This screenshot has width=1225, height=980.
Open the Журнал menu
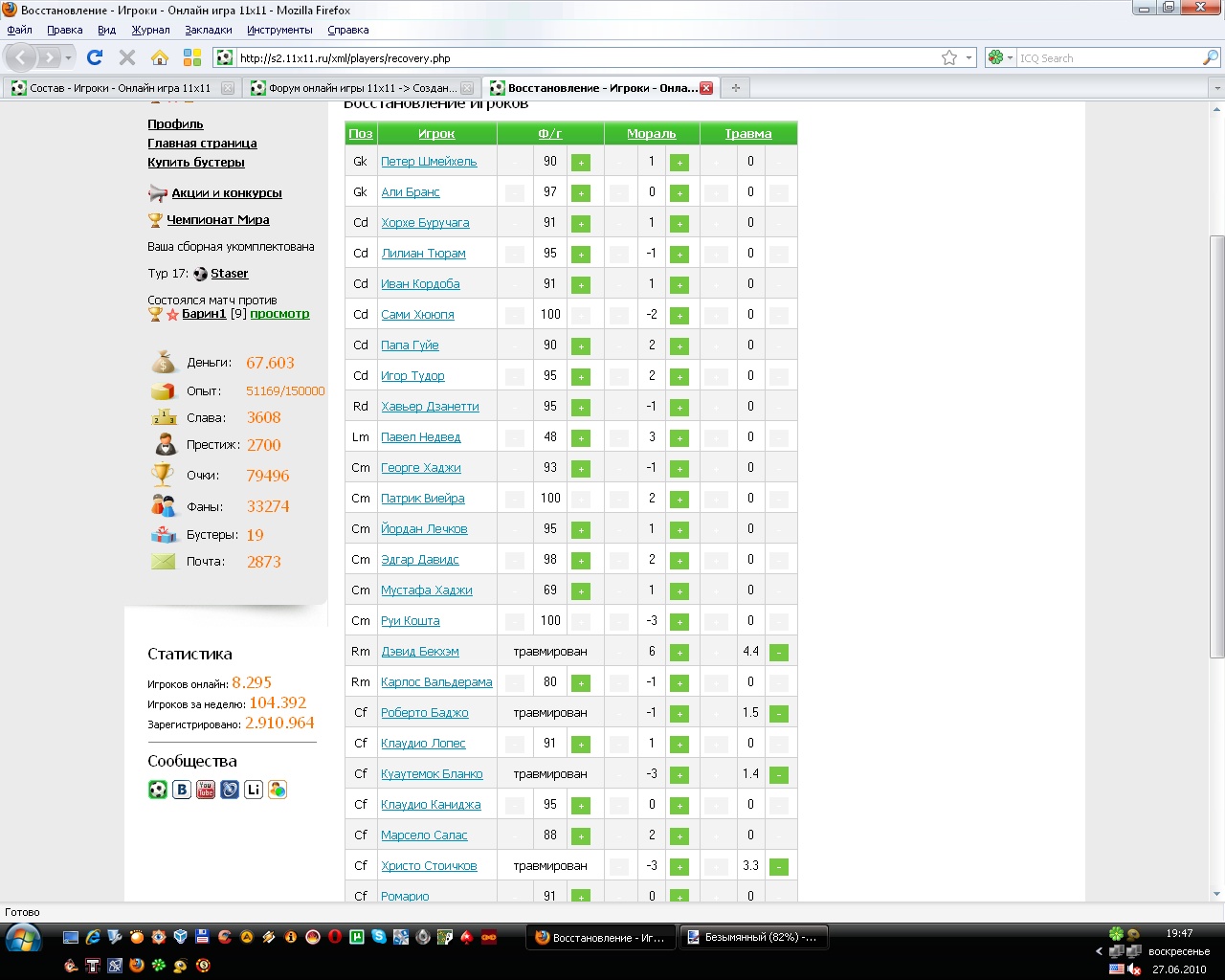point(150,30)
